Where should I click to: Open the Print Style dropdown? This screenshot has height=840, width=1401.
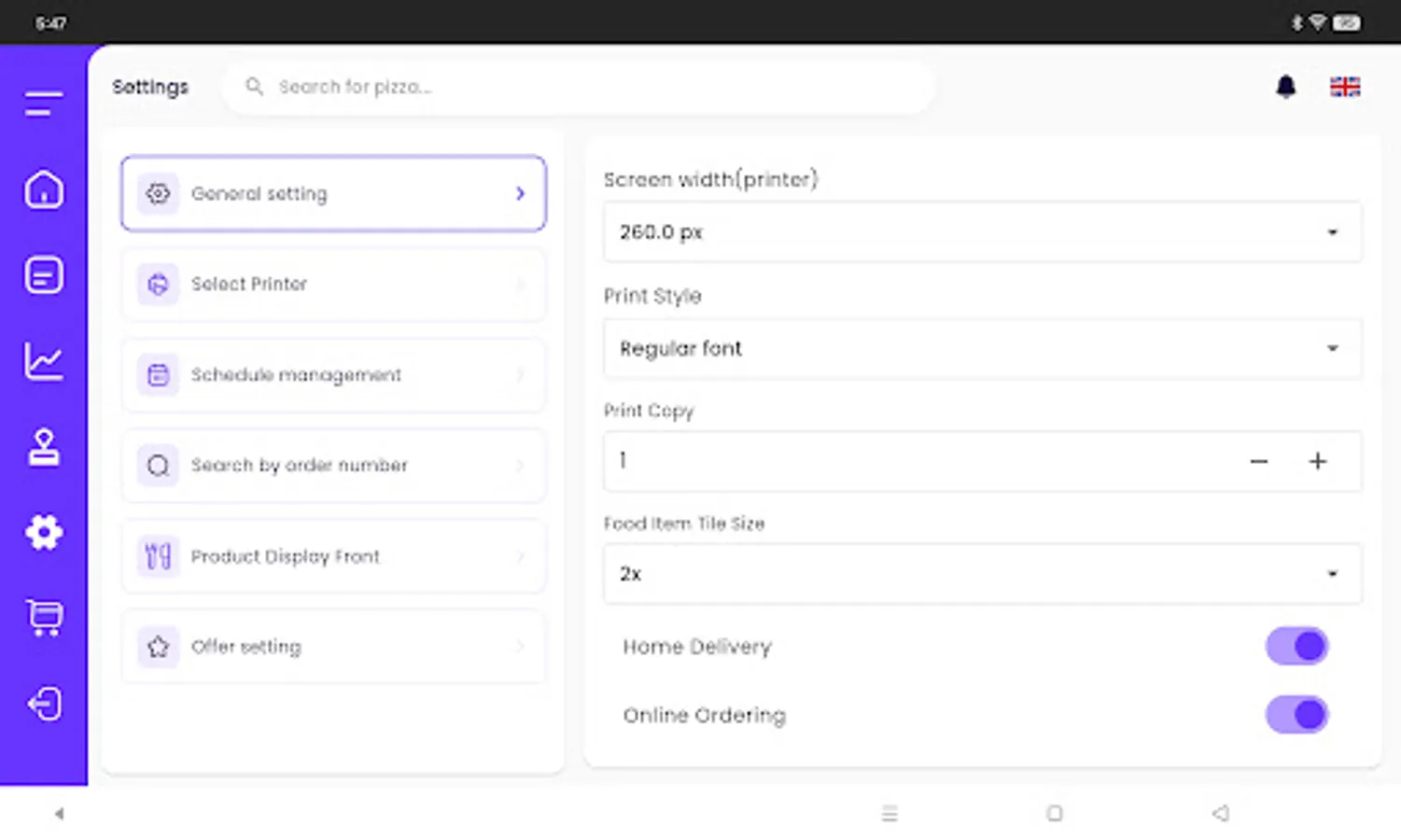coord(982,348)
